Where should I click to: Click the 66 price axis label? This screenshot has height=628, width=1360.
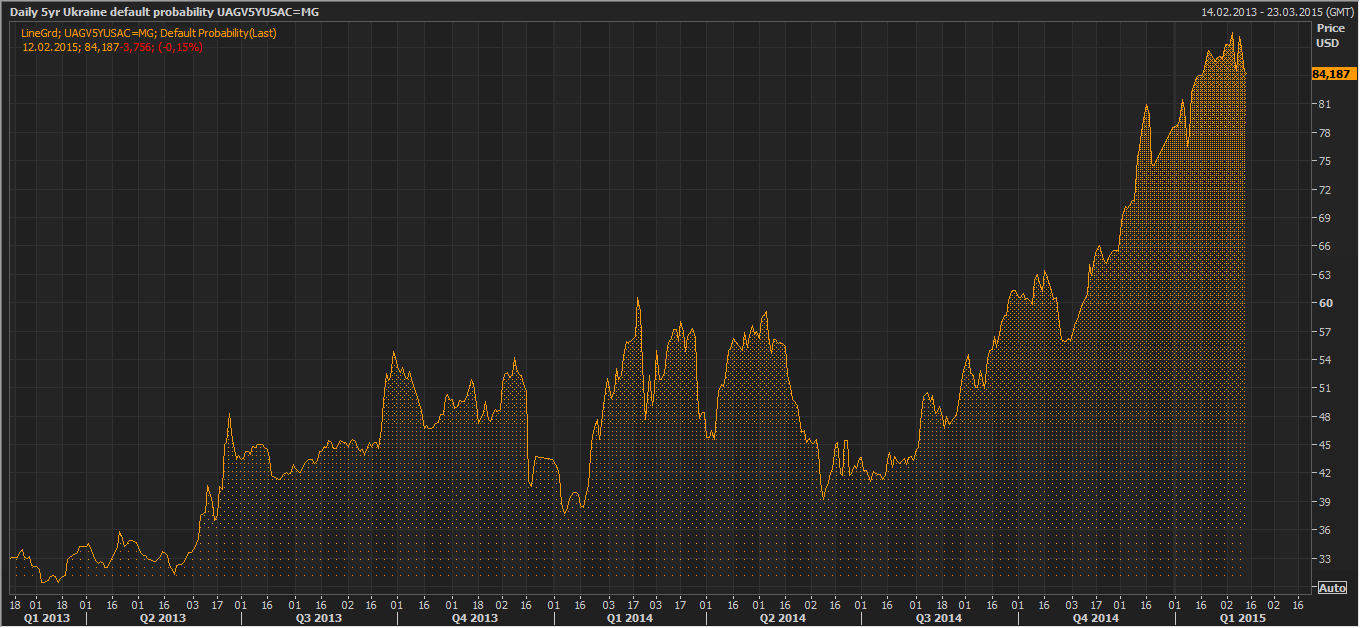coord(1324,246)
